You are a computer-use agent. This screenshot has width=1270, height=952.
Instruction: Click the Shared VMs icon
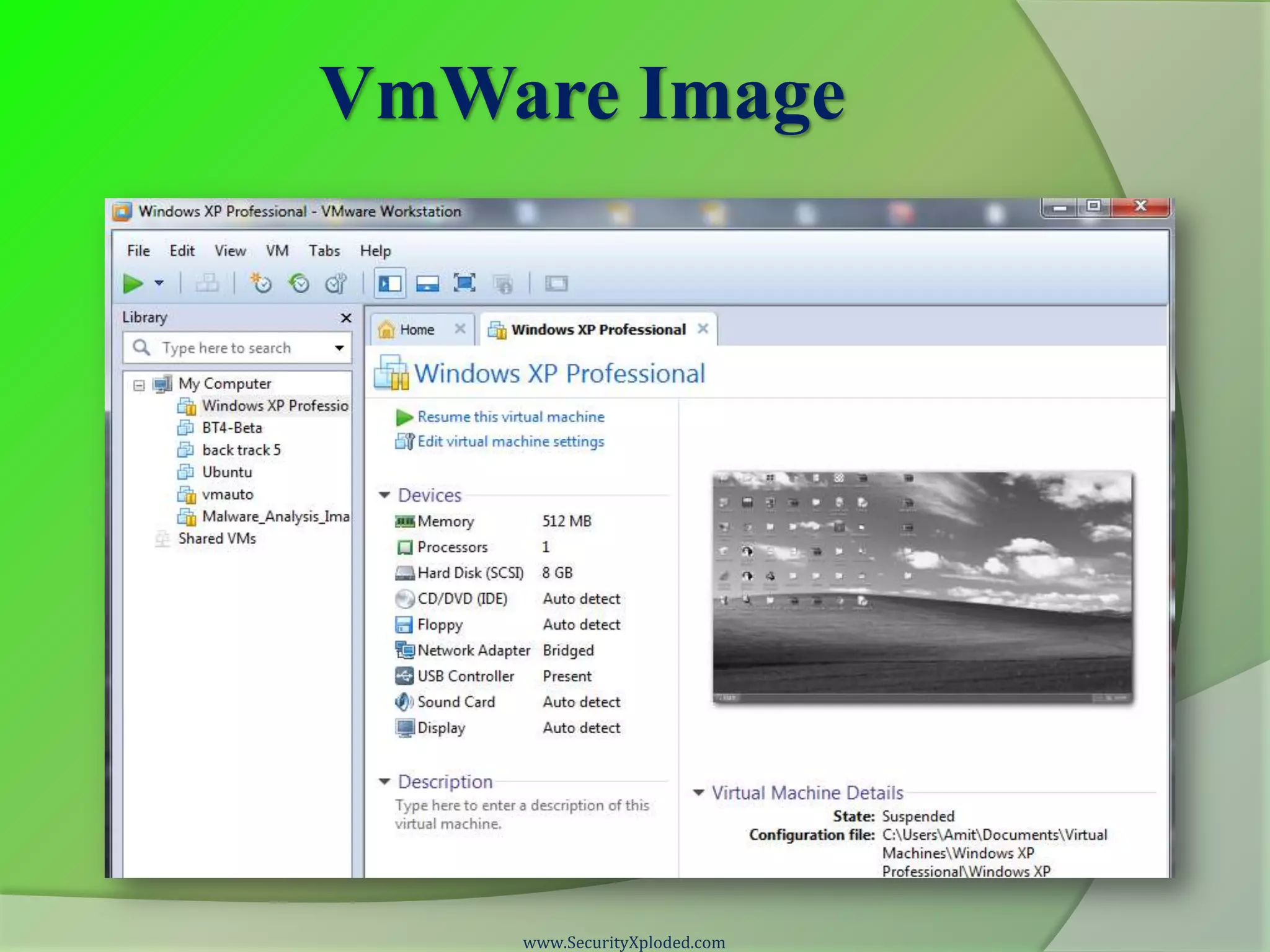162,539
